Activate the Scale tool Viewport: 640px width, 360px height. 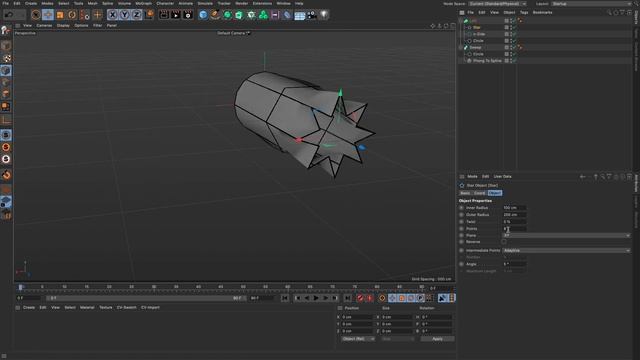60,15
